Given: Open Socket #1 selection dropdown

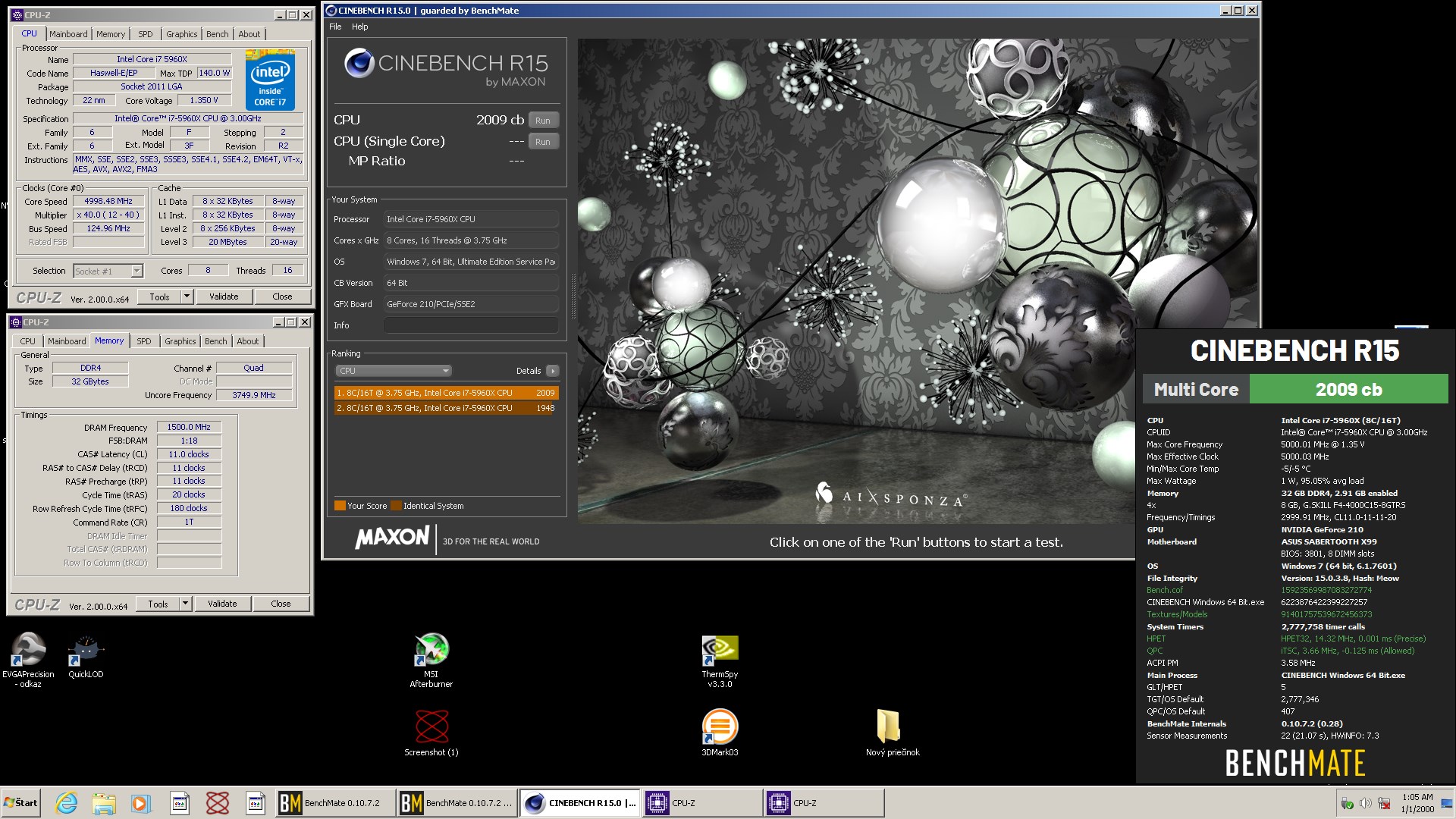Looking at the screenshot, I should 108,271.
